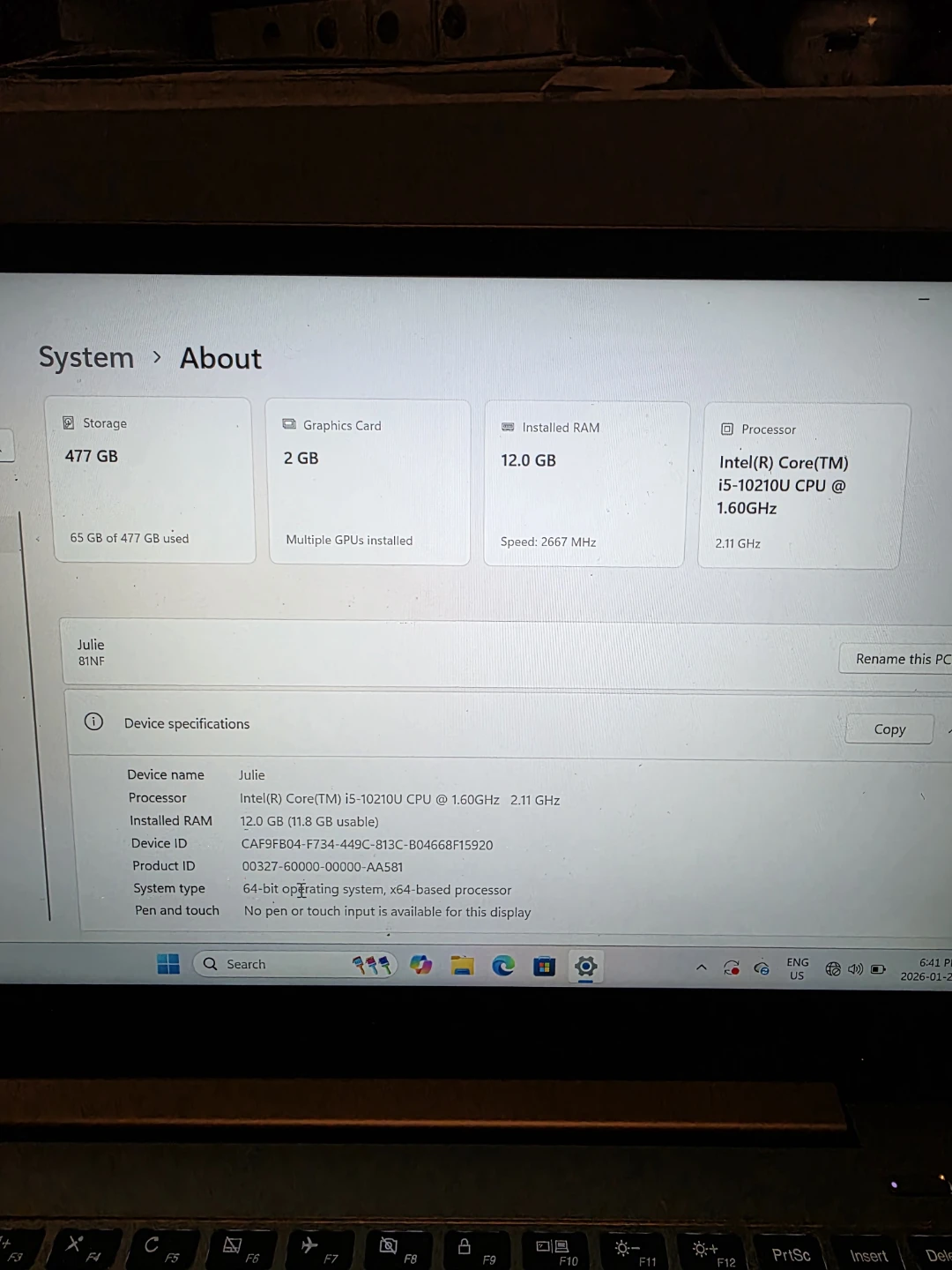
Task: Copy the device specifications
Action: (889, 729)
